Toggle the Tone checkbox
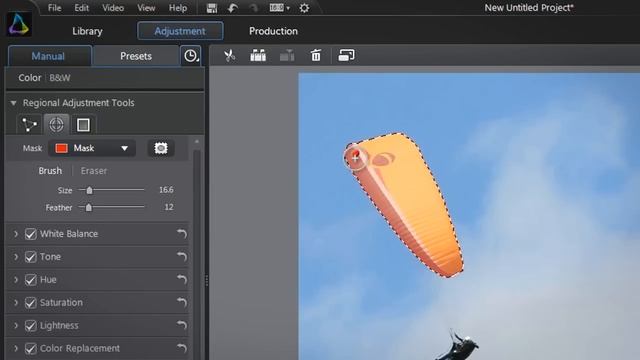The width and height of the screenshot is (640, 360). click(31, 257)
